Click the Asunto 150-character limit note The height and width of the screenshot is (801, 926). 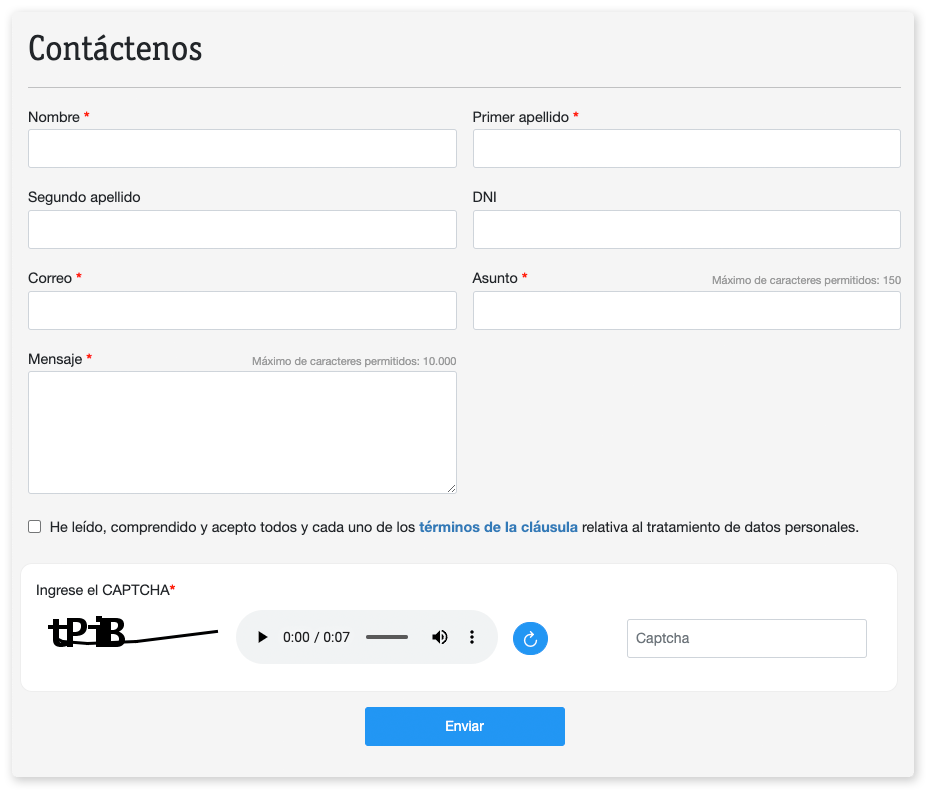coord(806,280)
